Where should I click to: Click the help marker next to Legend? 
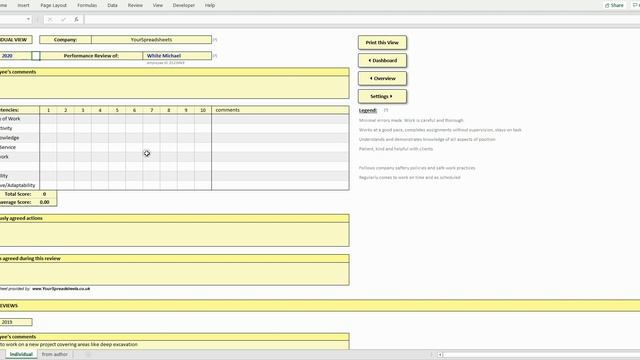point(386,110)
